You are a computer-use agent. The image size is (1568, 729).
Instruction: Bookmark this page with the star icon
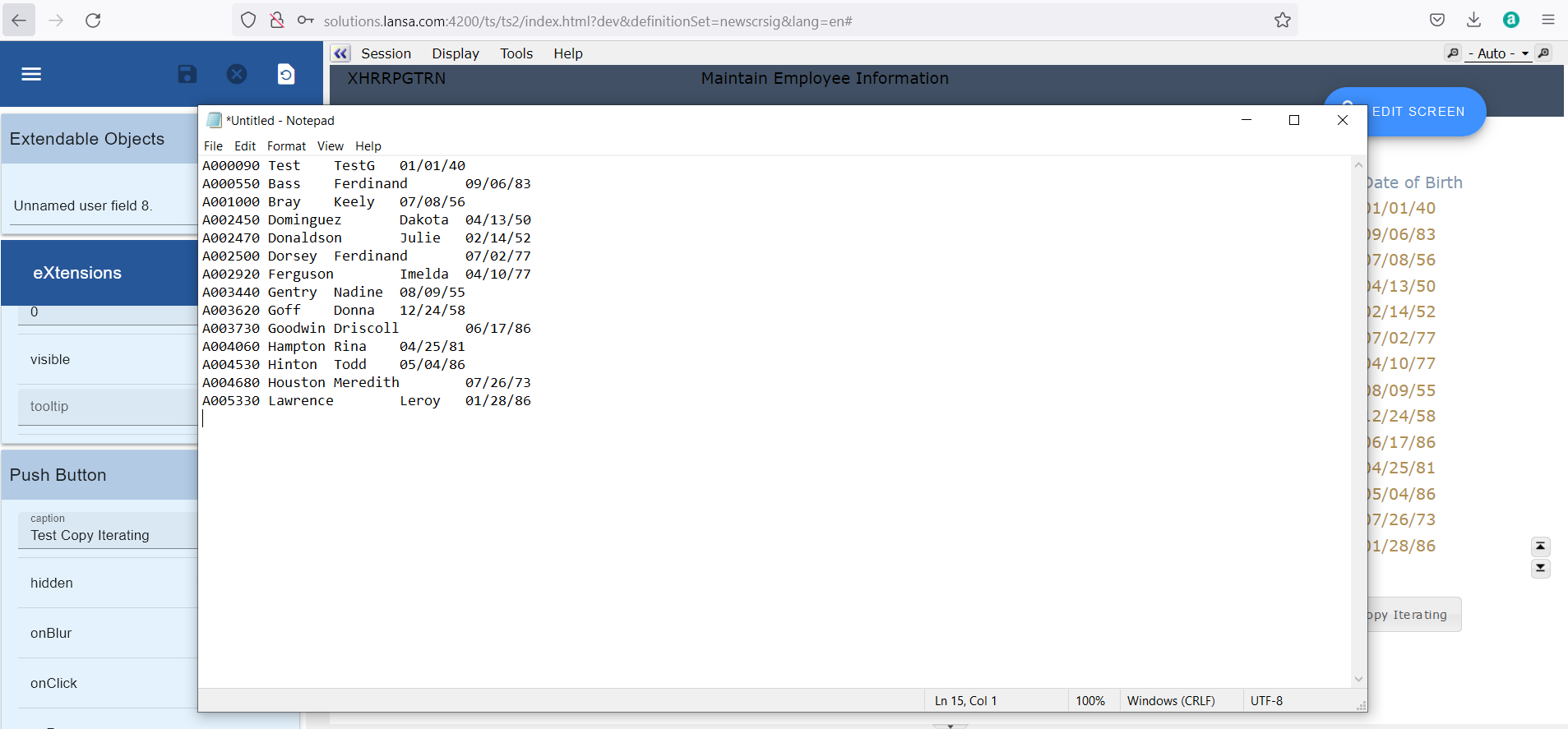pos(1283,20)
